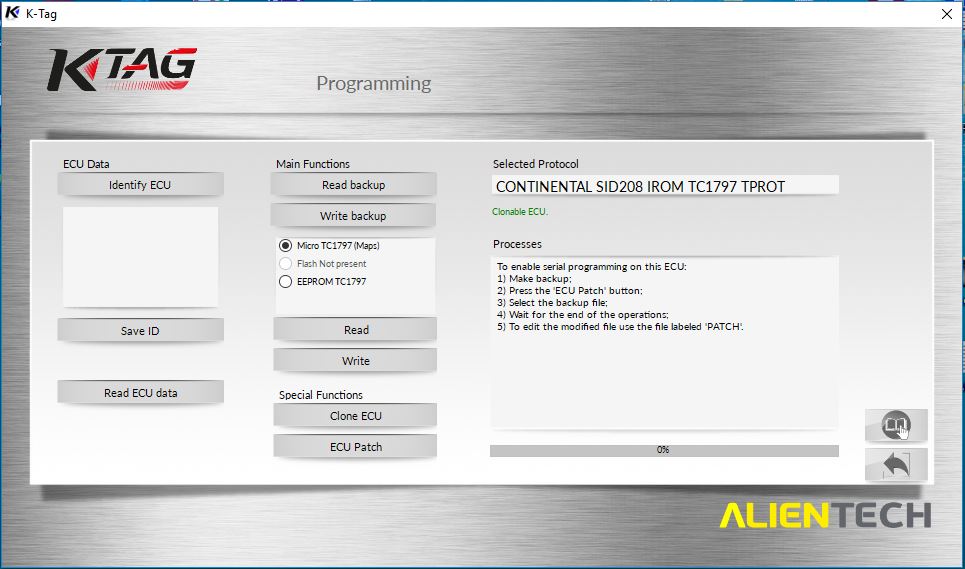Click line '5) To edit the modified file...'
Screen dimensions: 965x569
620,327
